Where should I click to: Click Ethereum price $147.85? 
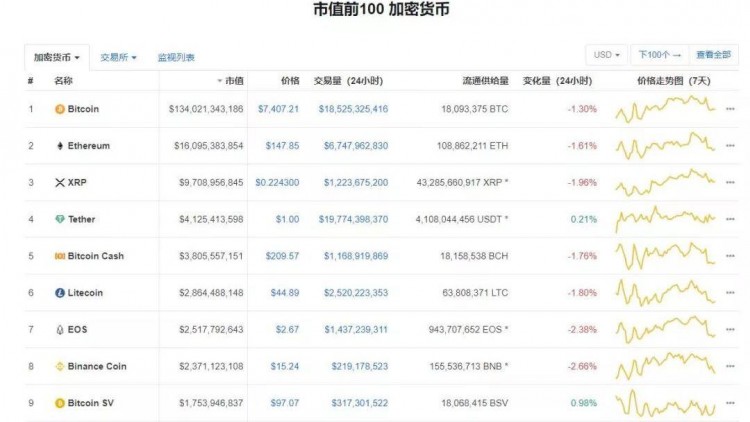tap(282, 146)
